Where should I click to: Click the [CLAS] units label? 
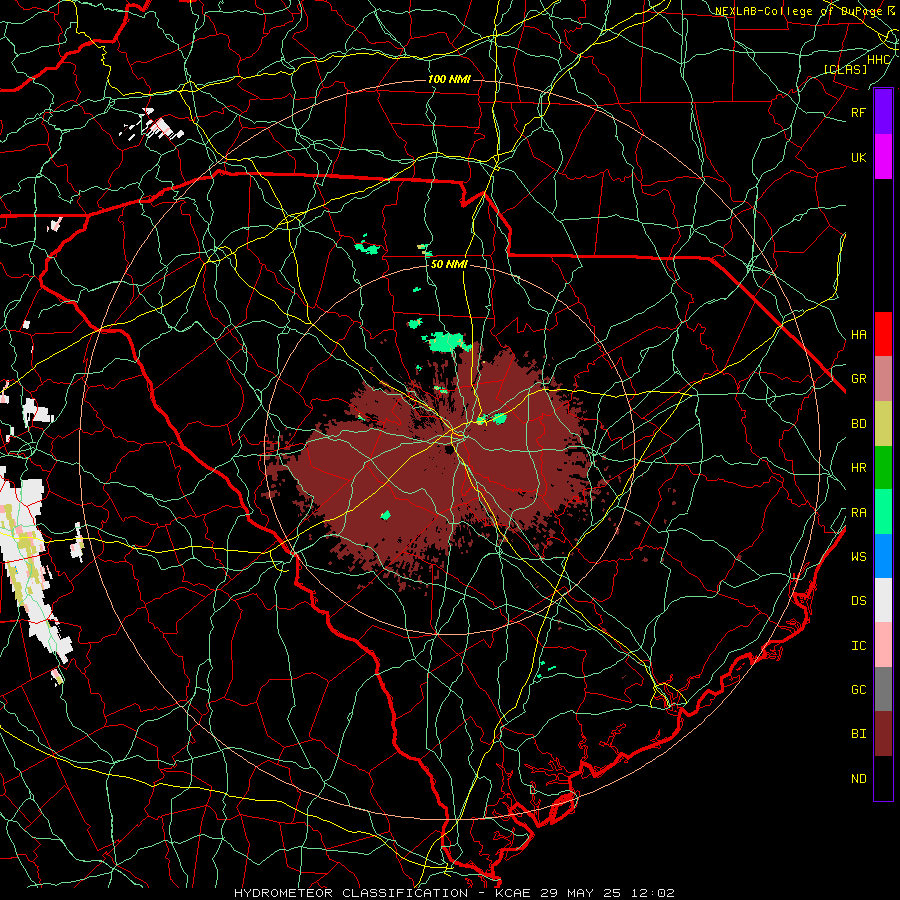pos(845,69)
